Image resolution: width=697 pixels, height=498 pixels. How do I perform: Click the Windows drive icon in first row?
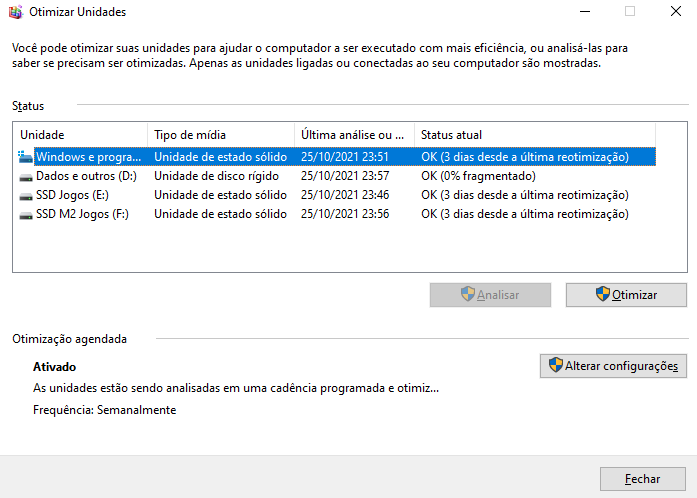(25, 157)
